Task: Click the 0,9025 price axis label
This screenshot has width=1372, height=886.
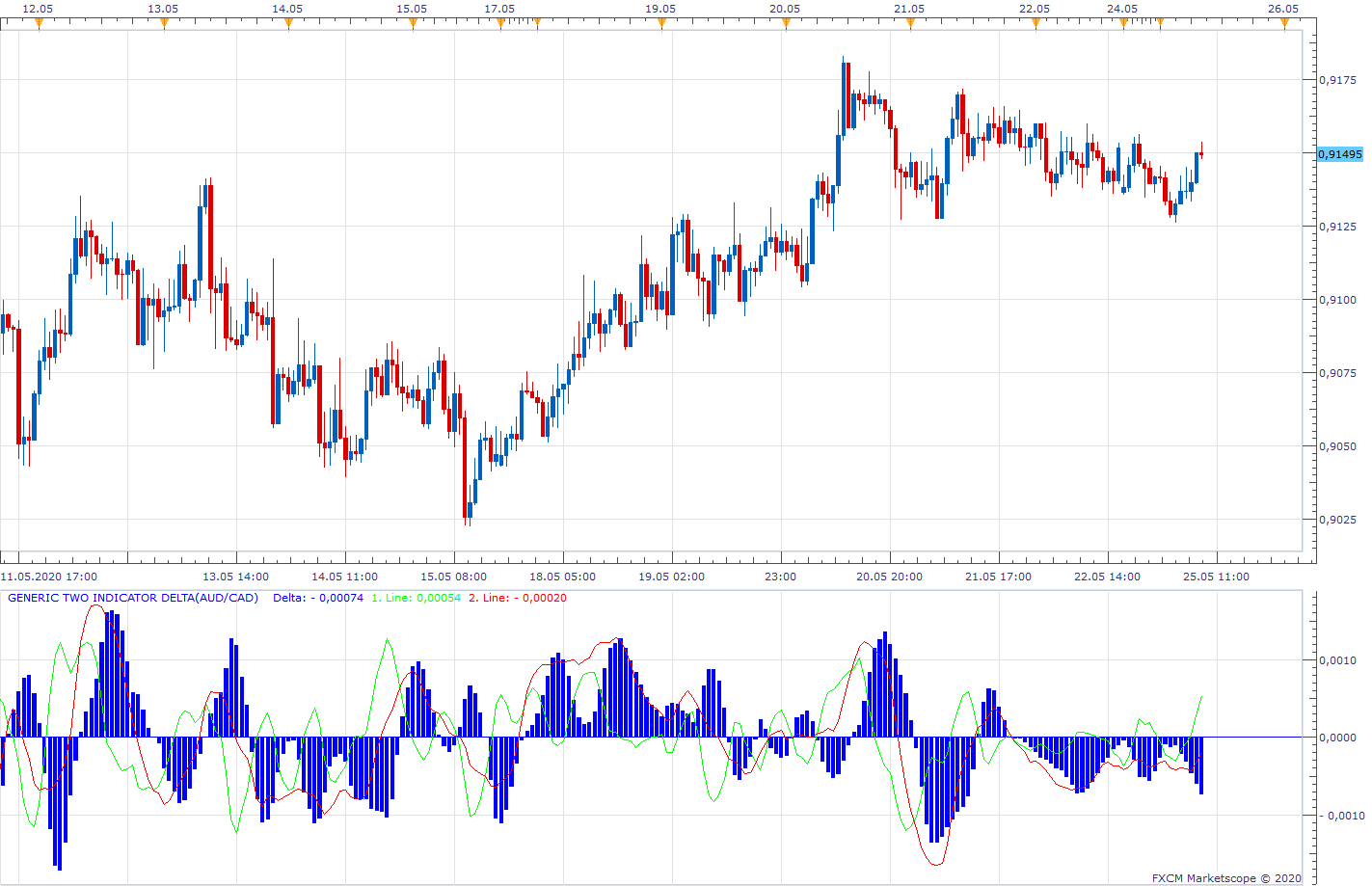Action: coord(1337,520)
